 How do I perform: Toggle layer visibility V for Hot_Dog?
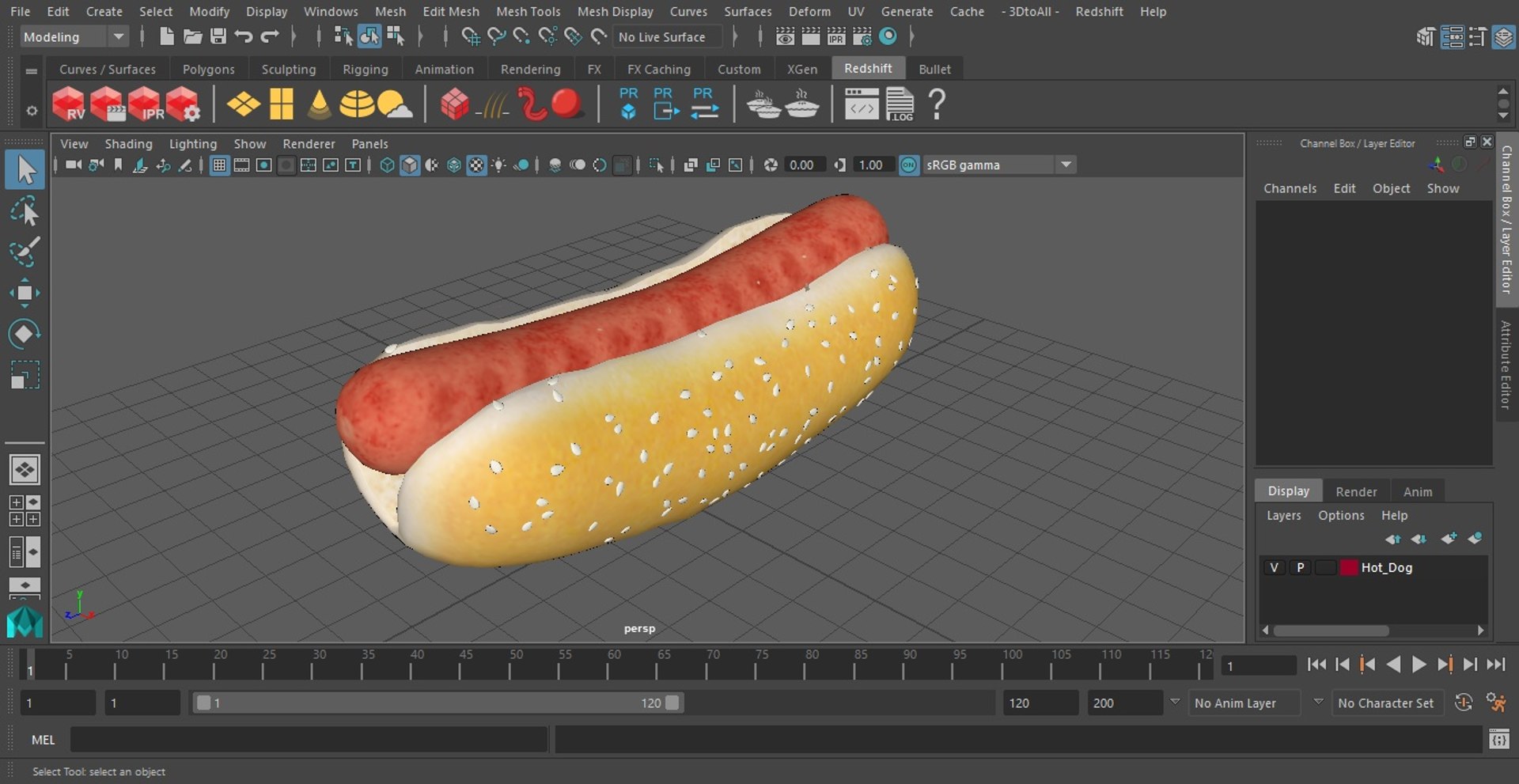(1274, 567)
